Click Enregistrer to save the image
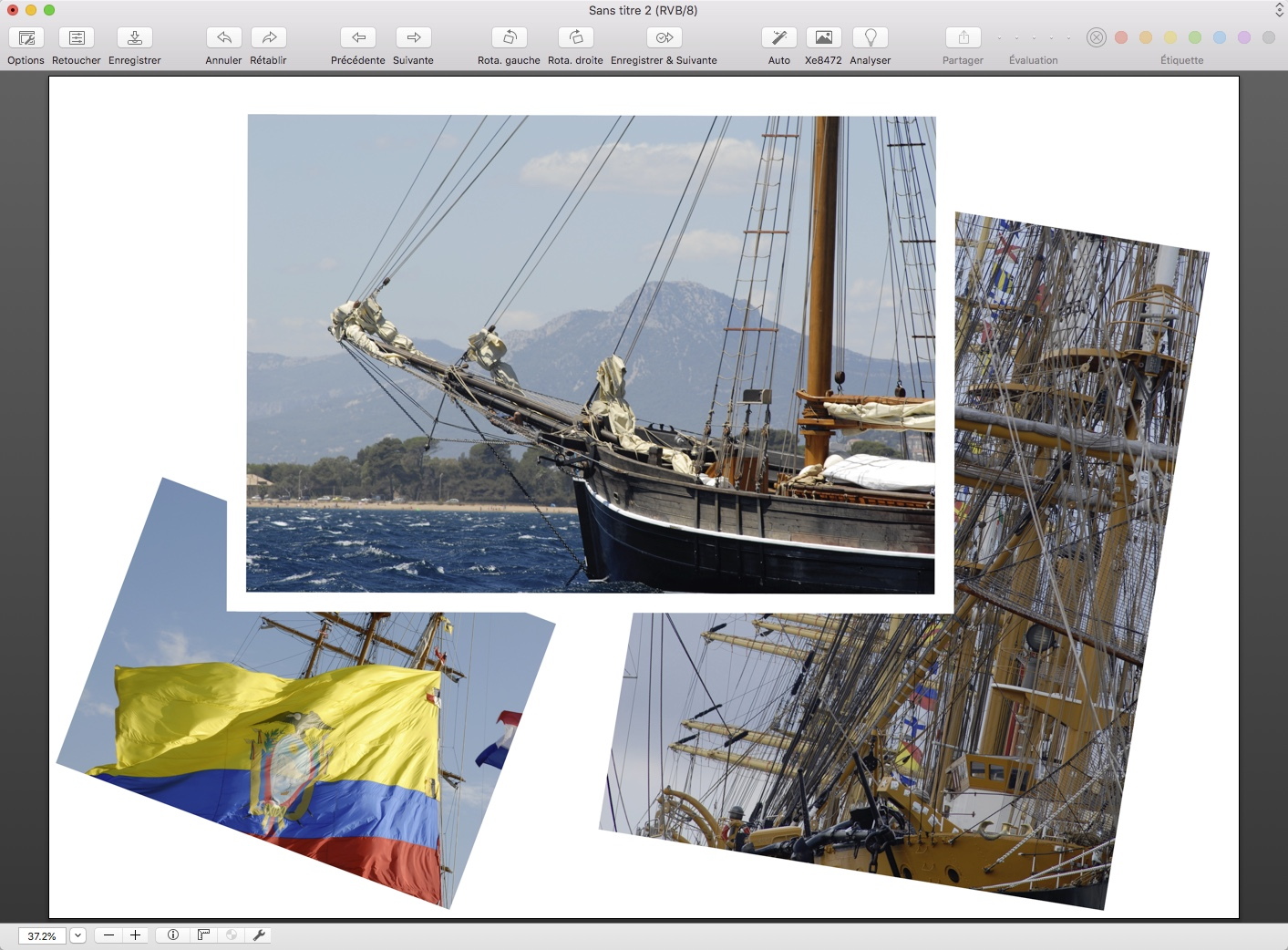This screenshot has height=950, width=1288. point(134,37)
